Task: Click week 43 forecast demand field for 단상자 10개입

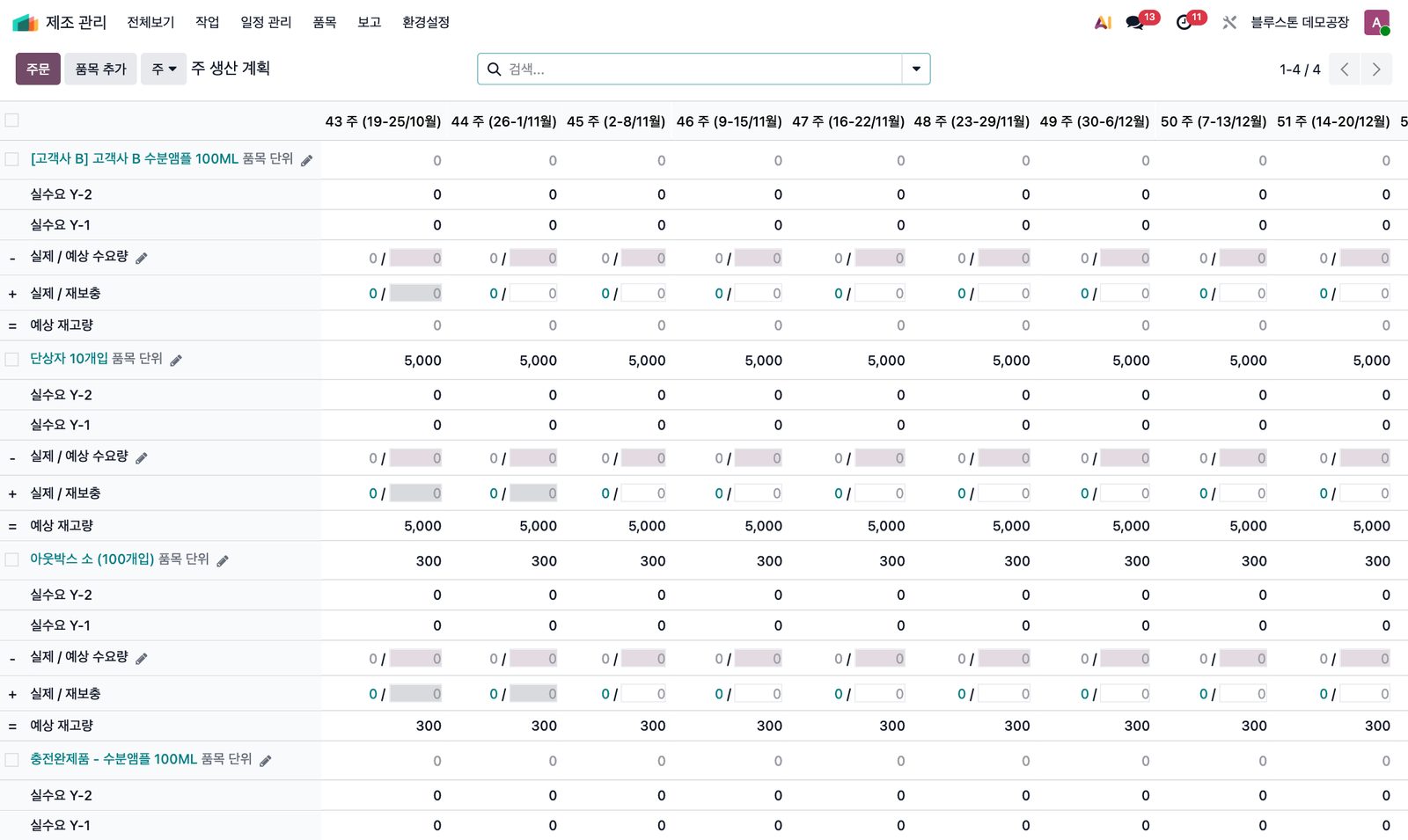Action: (415, 458)
